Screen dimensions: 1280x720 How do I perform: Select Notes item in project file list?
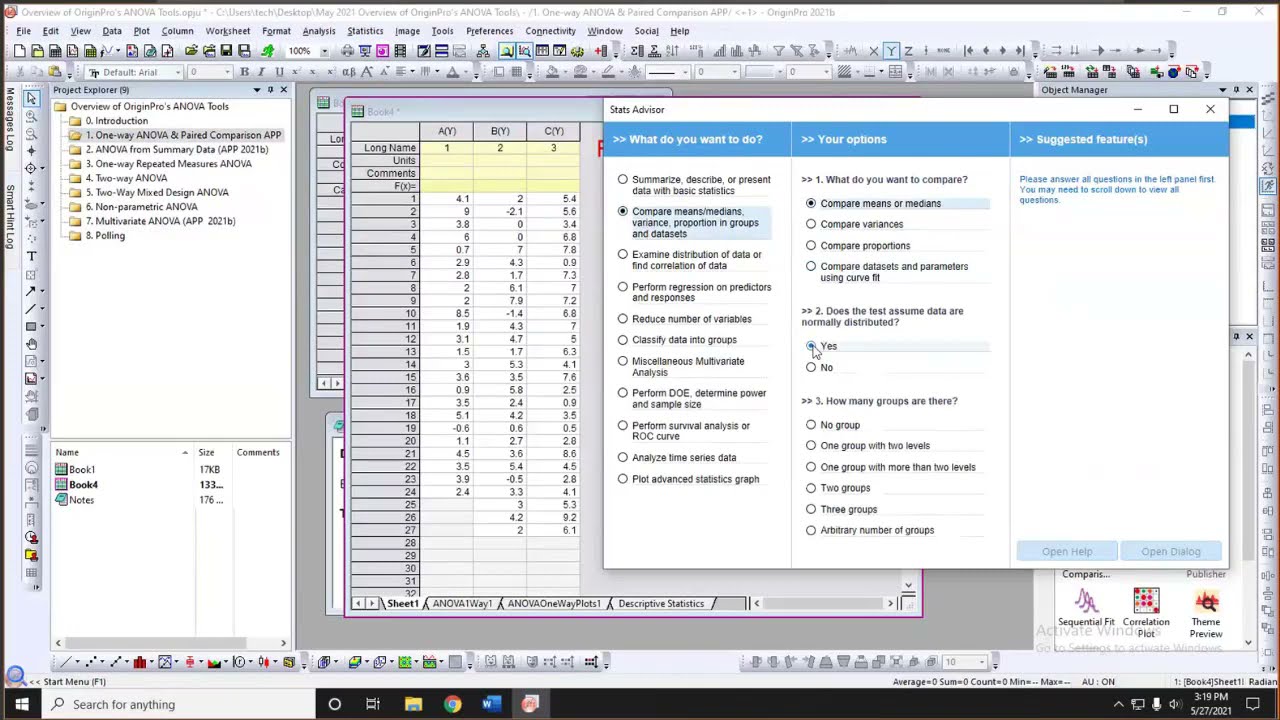pos(75,500)
